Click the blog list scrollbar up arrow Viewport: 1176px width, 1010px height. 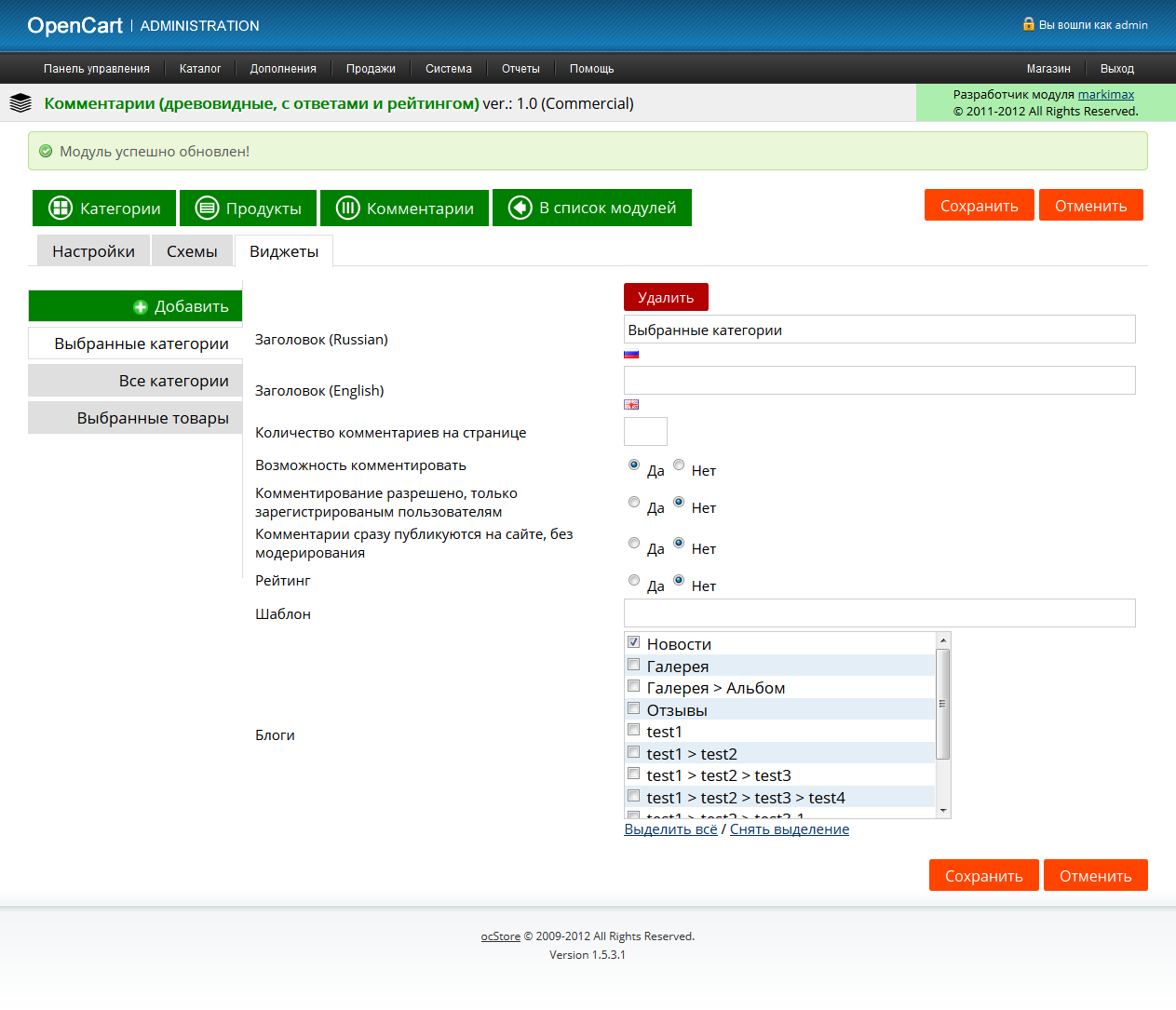pos(943,640)
